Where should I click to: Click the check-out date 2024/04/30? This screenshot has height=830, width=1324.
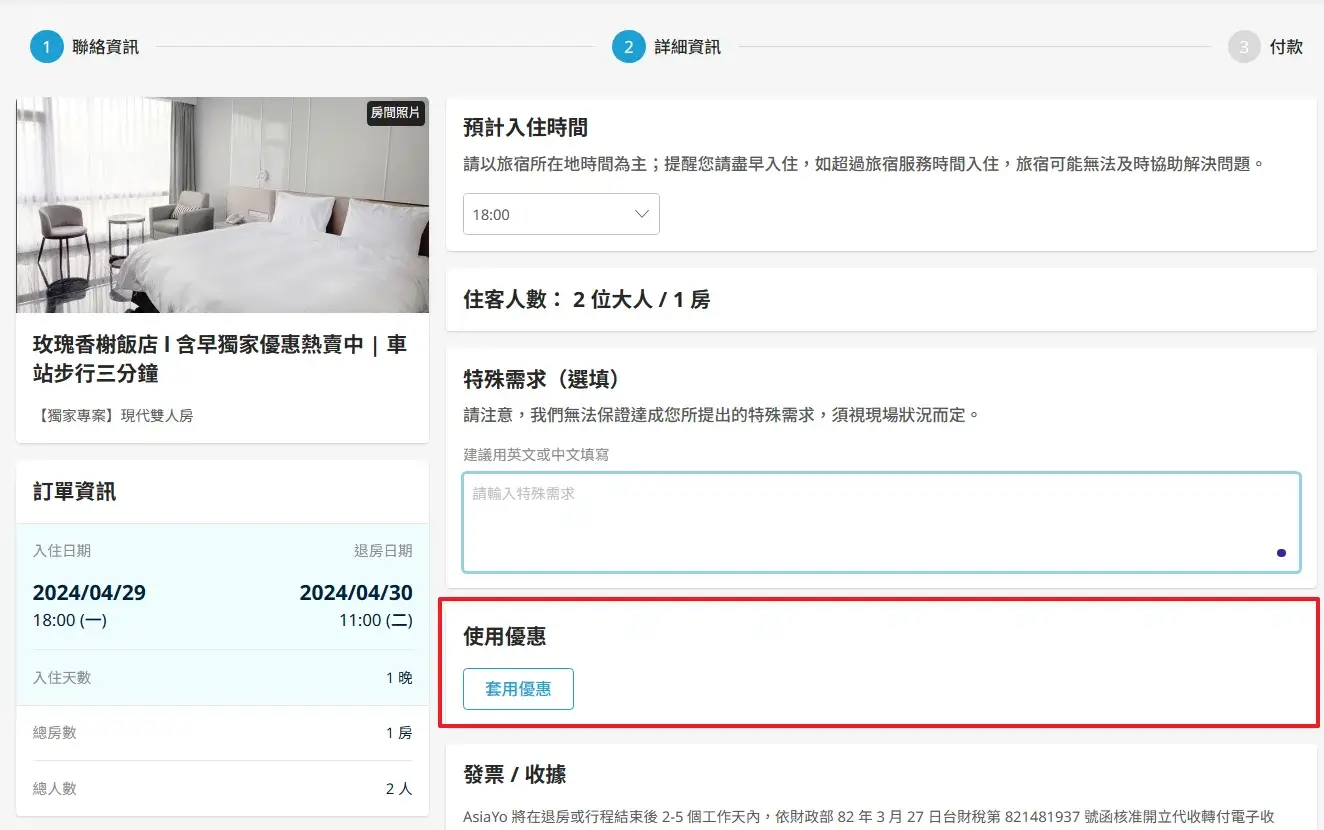pyautogui.click(x=356, y=592)
